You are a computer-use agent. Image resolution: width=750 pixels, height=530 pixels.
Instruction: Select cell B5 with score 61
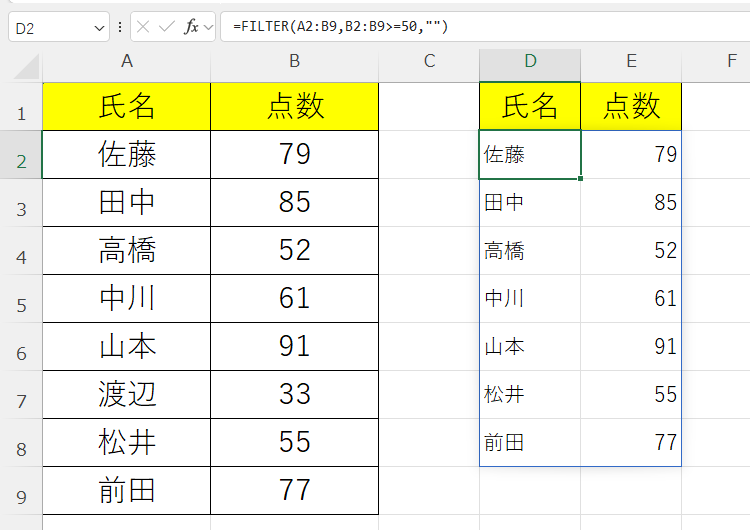pos(295,298)
